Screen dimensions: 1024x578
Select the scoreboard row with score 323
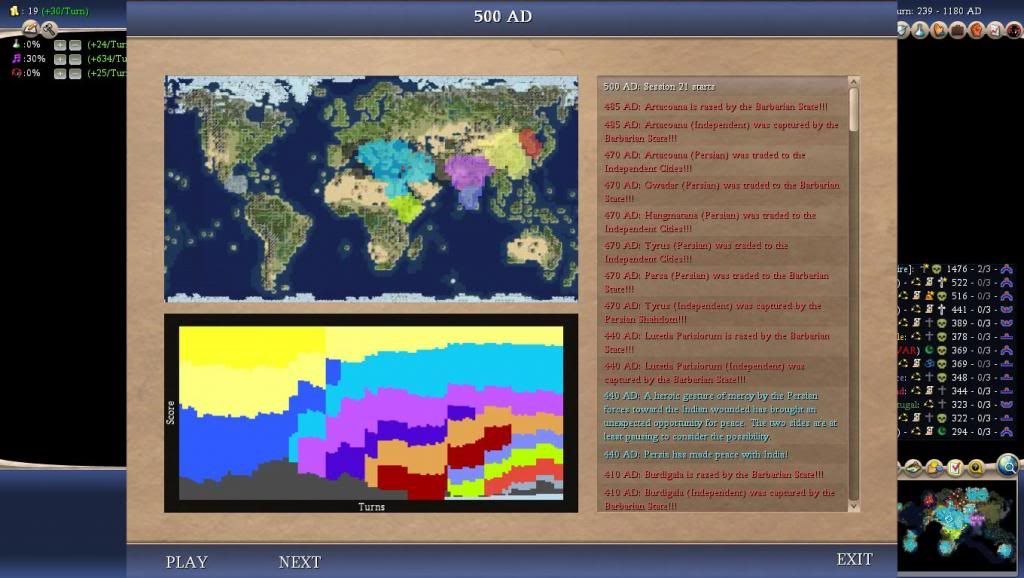[x=956, y=405]
